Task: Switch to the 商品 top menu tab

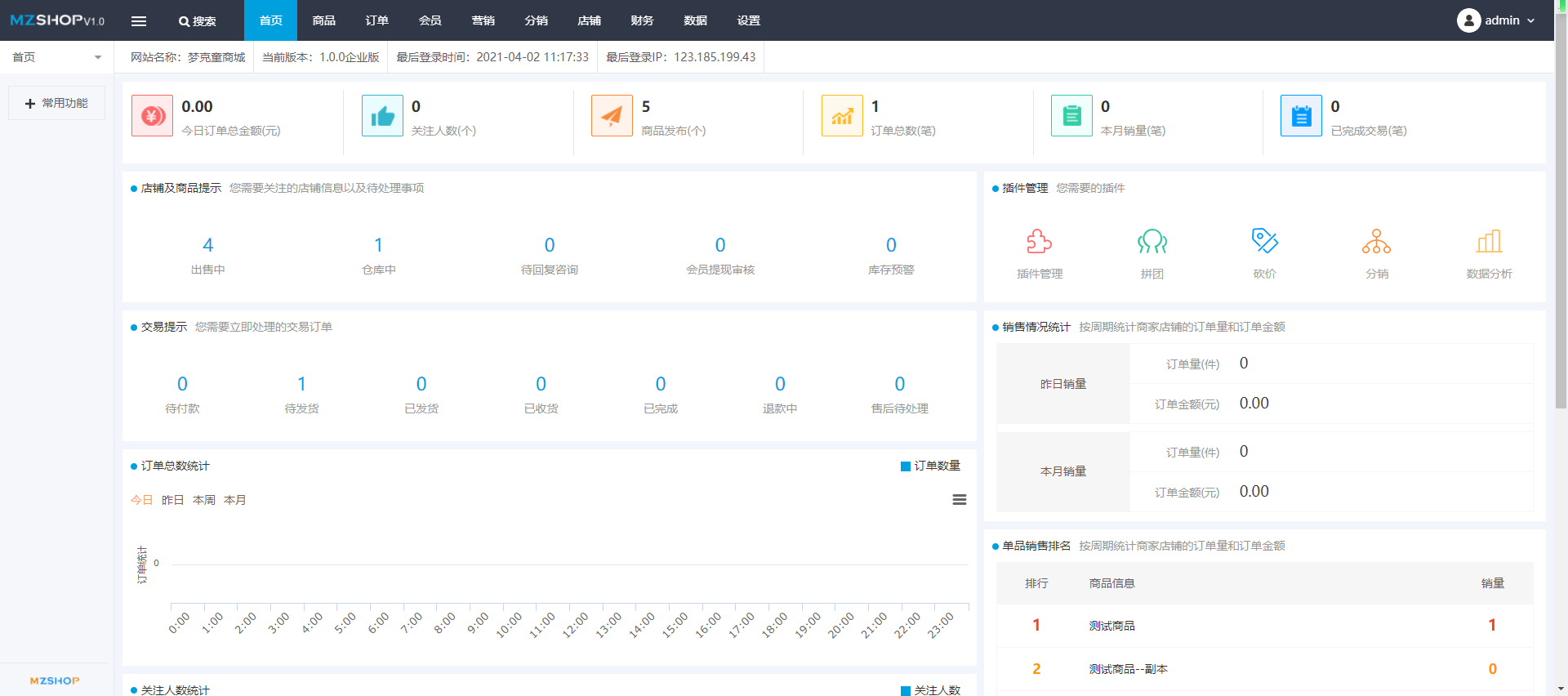Action: click(x=324, y=20)
